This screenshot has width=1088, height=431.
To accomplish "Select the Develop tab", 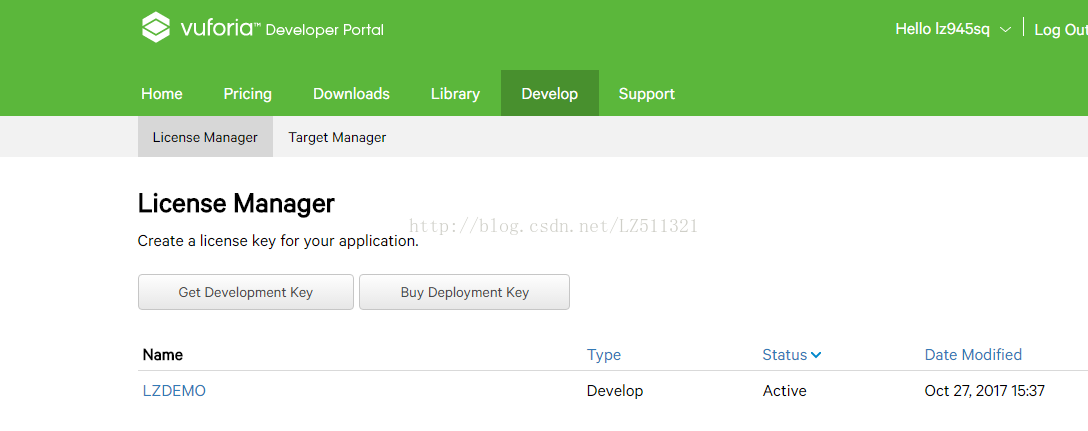I will 550,93.
